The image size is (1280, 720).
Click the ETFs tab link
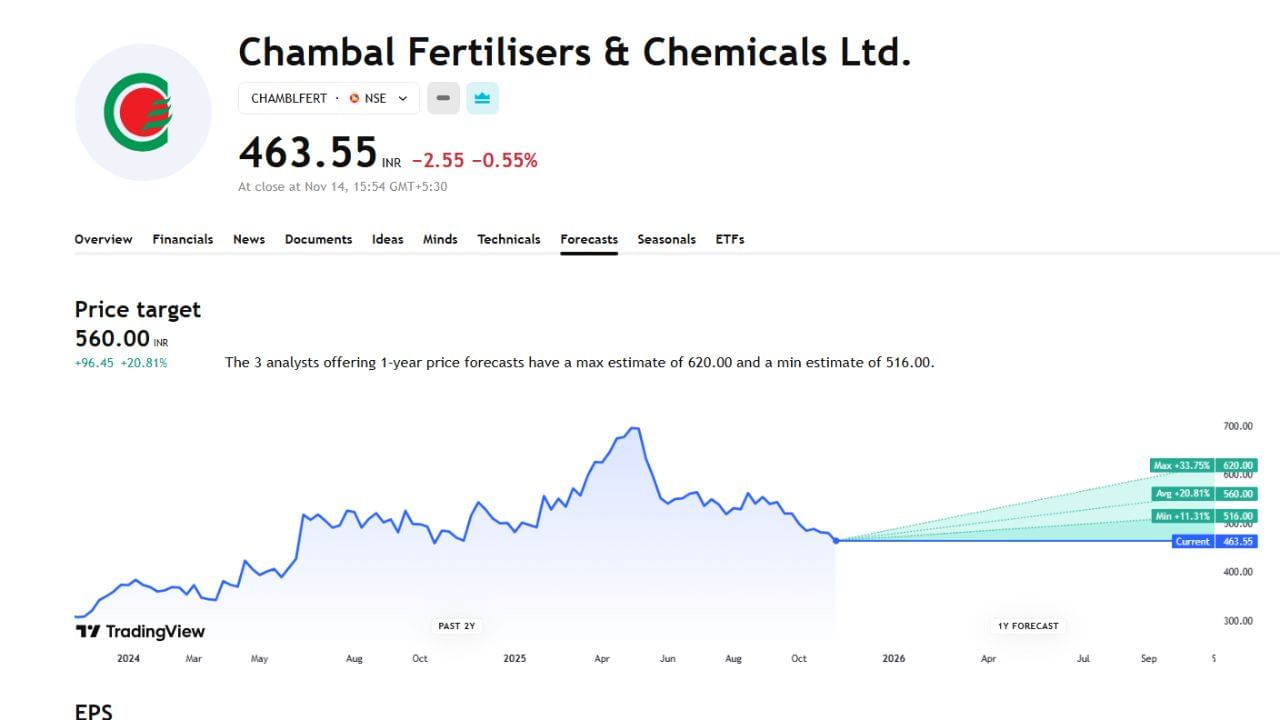730,239
